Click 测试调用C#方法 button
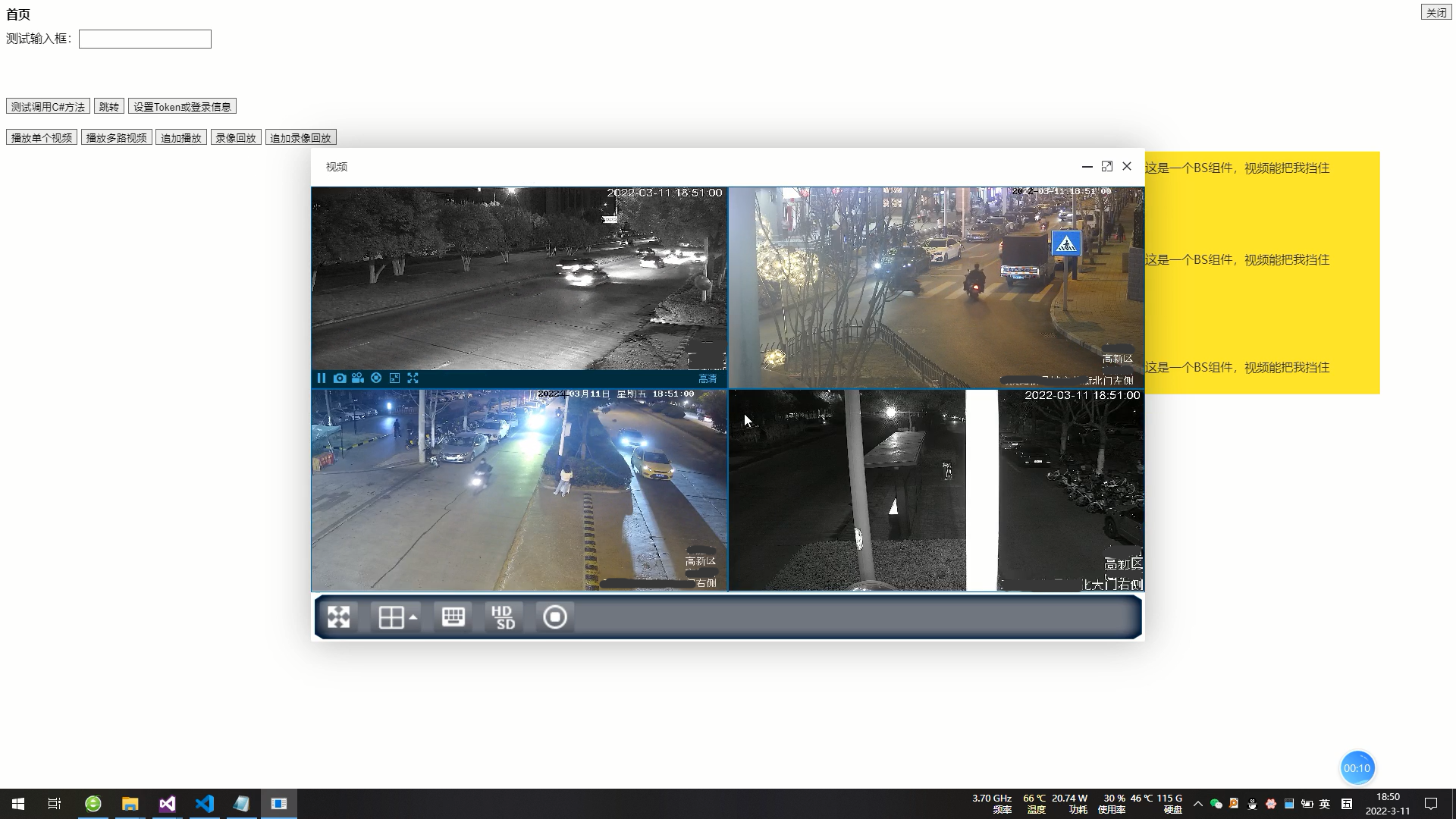This screenshot has height=819, width=1456. [x=48, y=106]
